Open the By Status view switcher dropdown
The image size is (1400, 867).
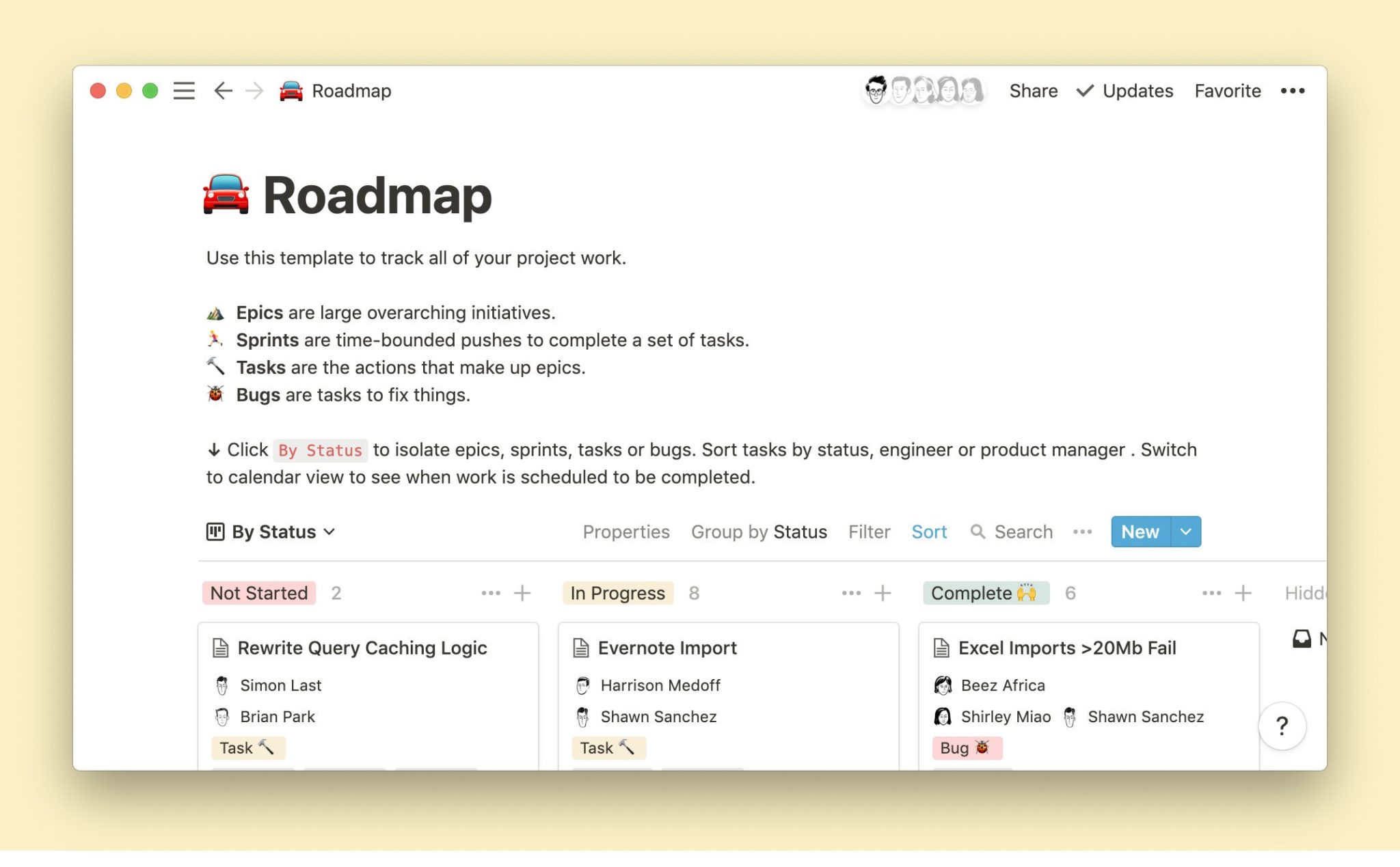(284, 532)
